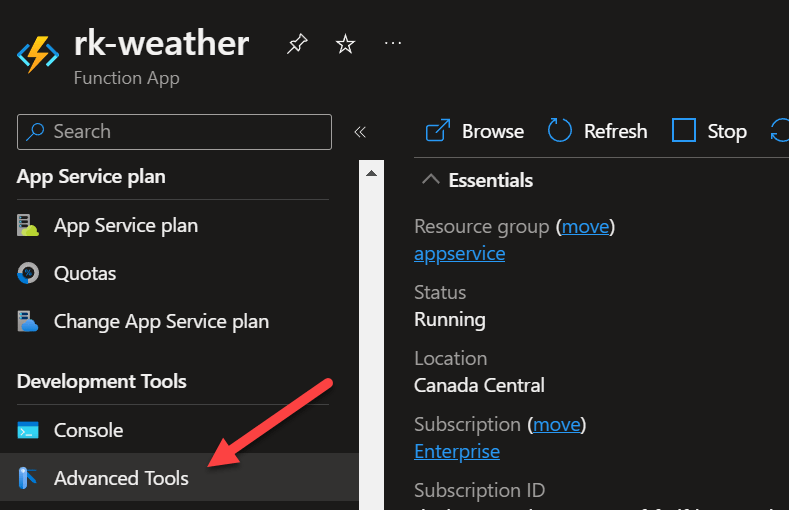
Task: Open the more options ellipsis menu
Action: 393,43
